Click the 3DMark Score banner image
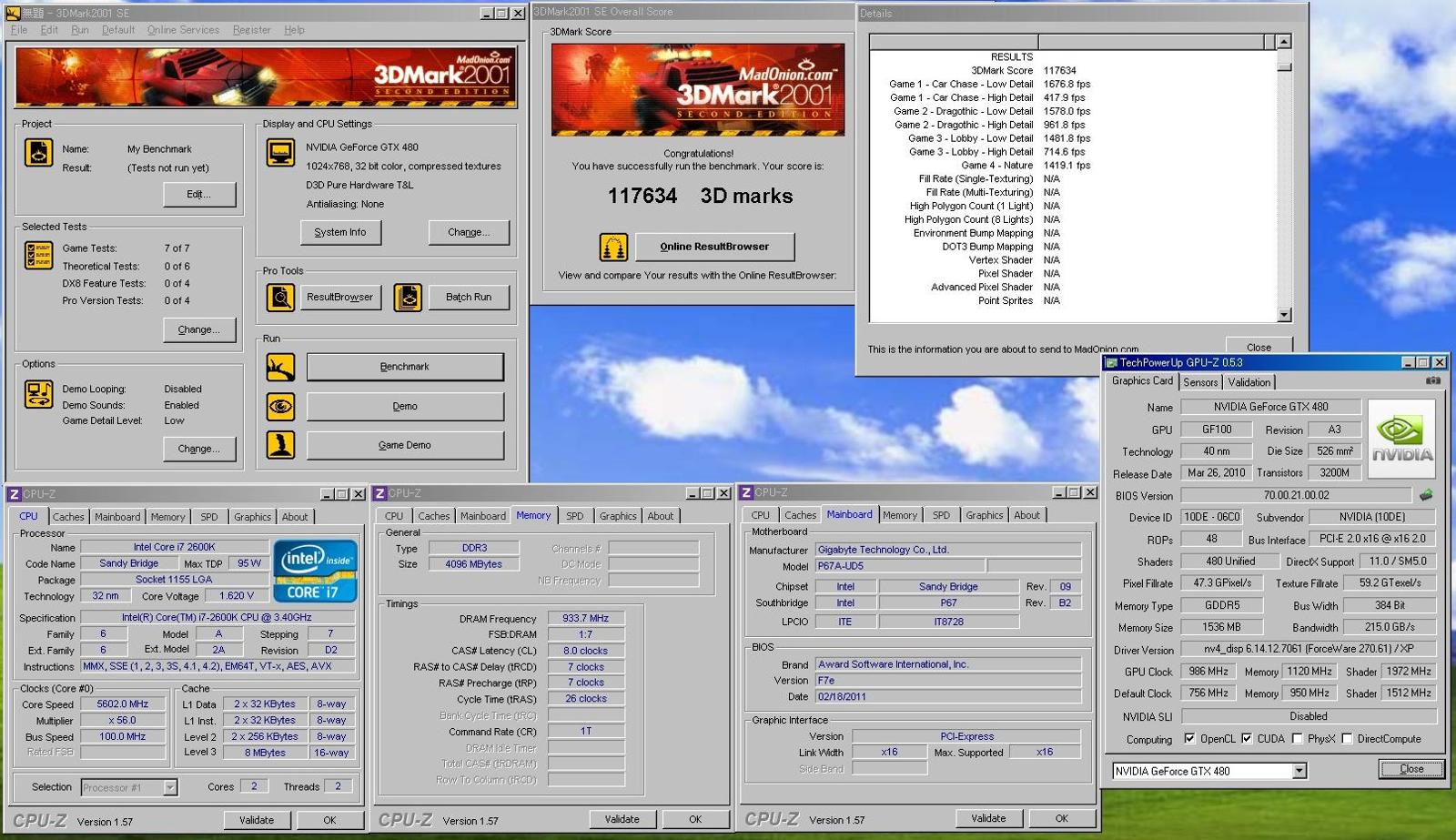Image resolution: width=1456 pixels, height=840 pixels. [698, 89]
